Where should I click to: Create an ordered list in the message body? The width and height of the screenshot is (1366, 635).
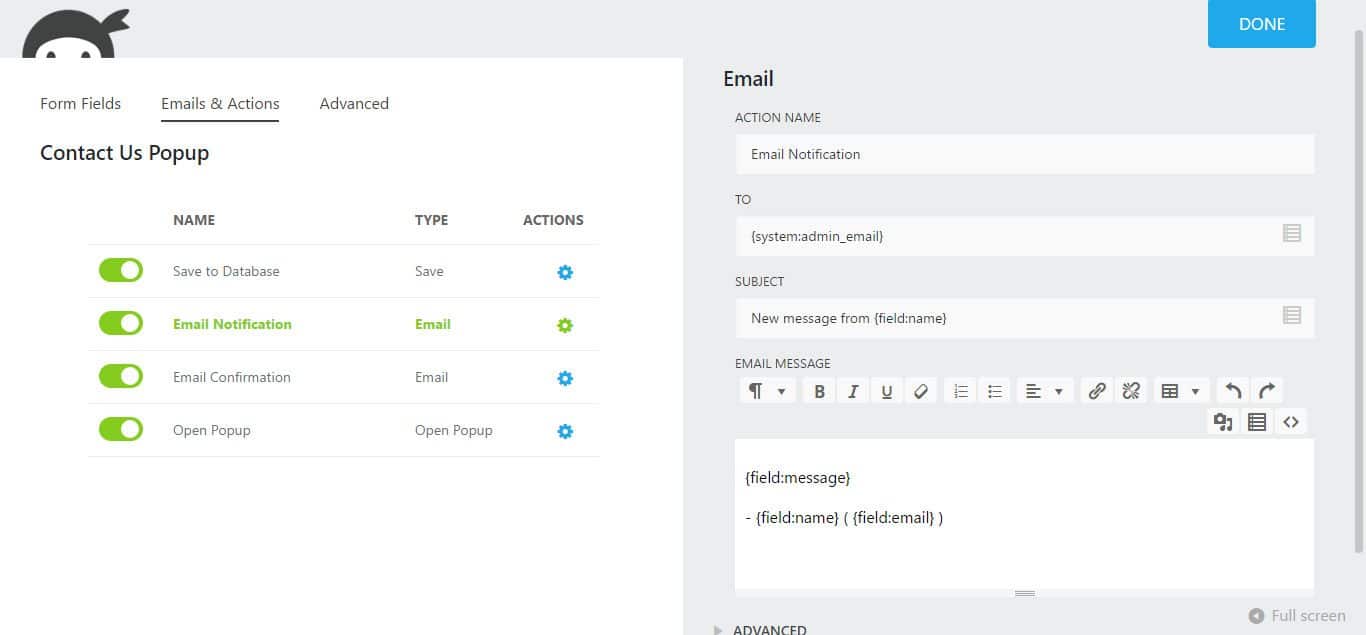[x=960, y=390]
